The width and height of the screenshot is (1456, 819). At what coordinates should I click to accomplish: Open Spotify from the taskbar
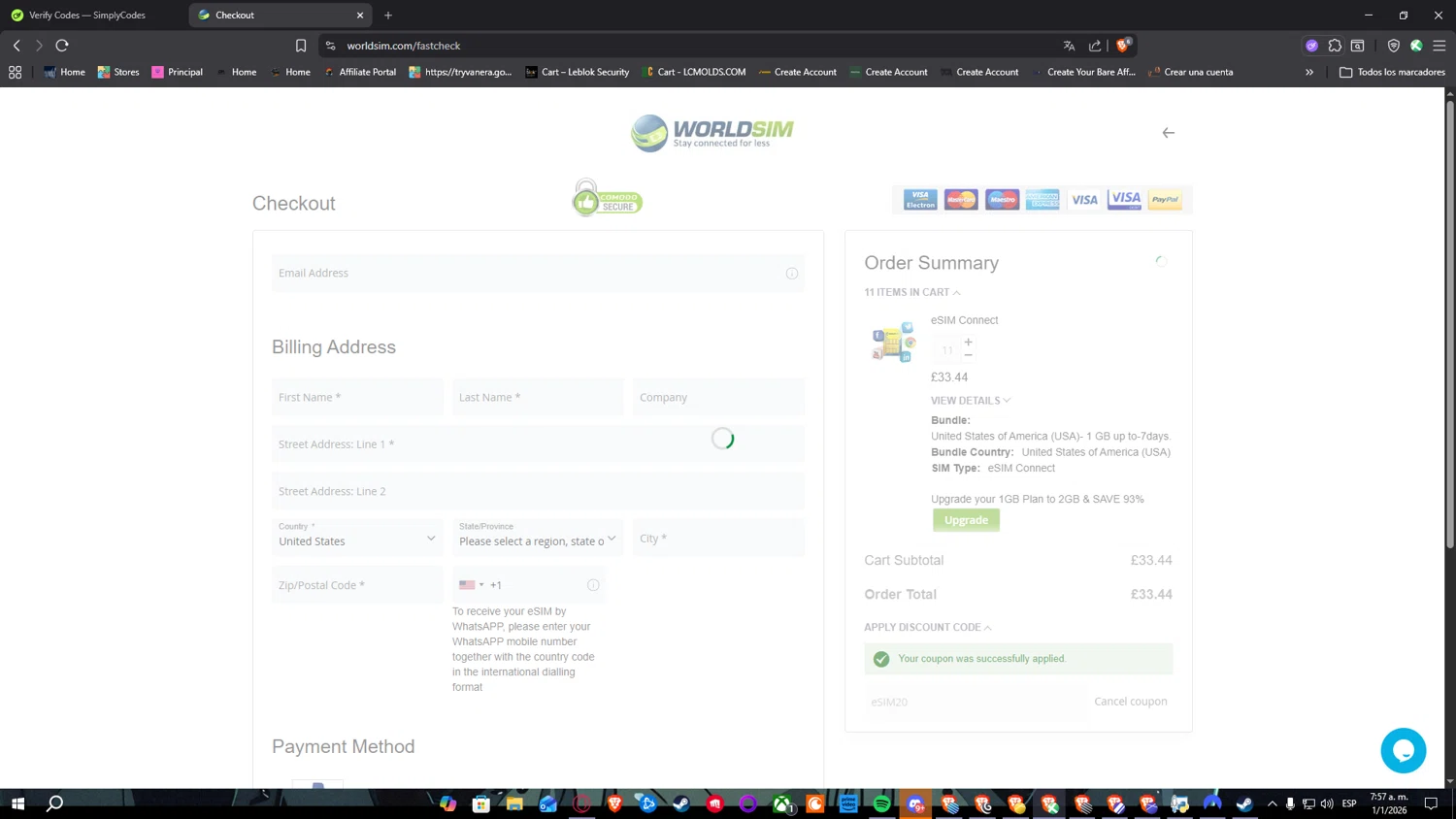click(881, 803)
